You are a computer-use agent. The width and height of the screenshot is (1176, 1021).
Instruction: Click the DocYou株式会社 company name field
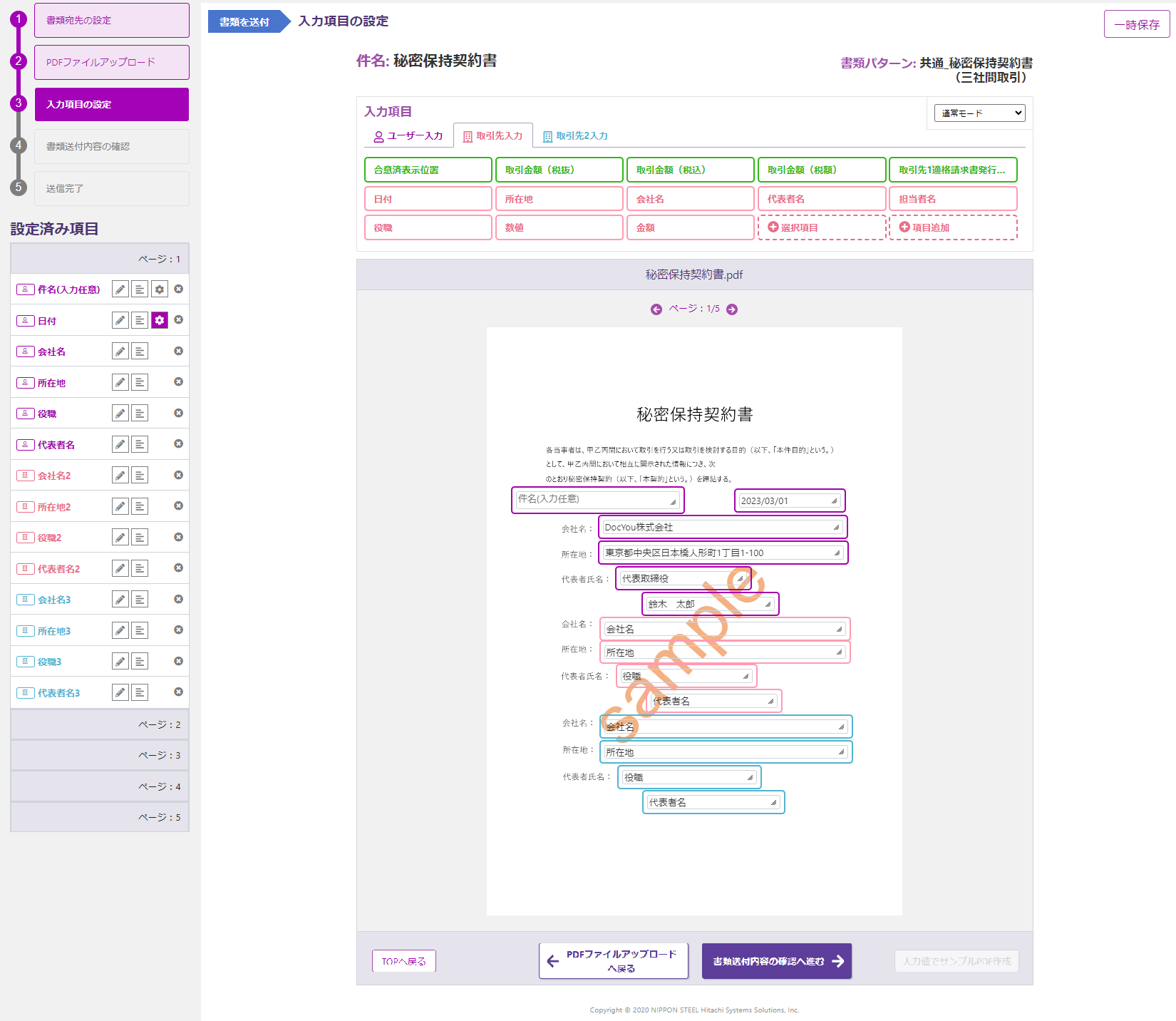click(722, 528)
